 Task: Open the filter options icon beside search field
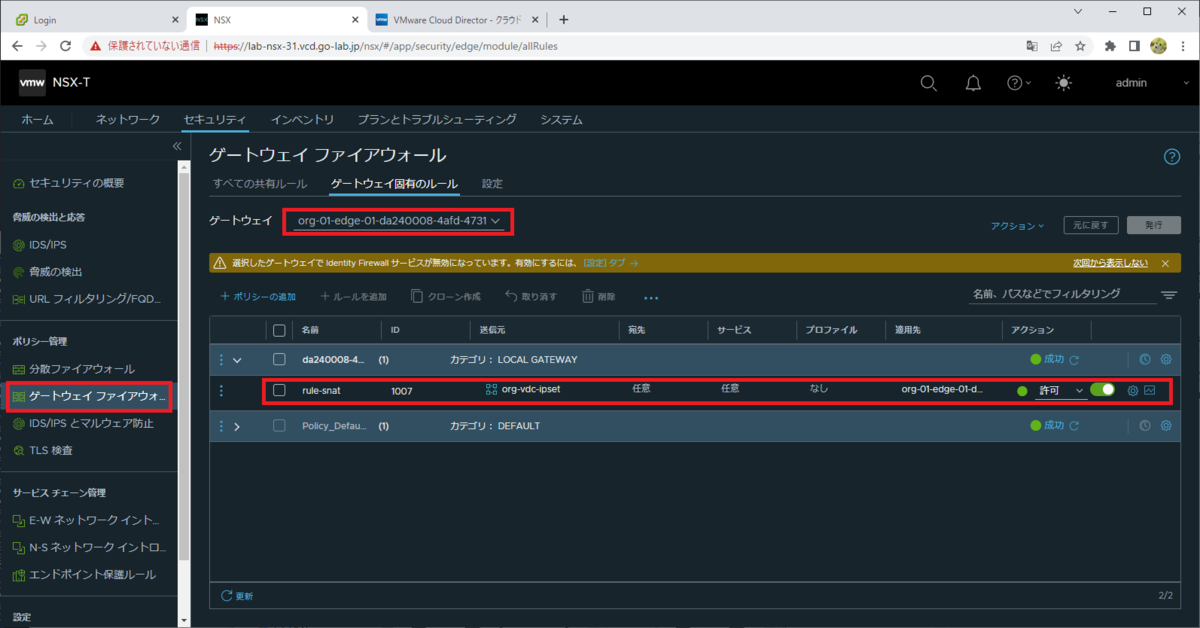point(1169,295)
